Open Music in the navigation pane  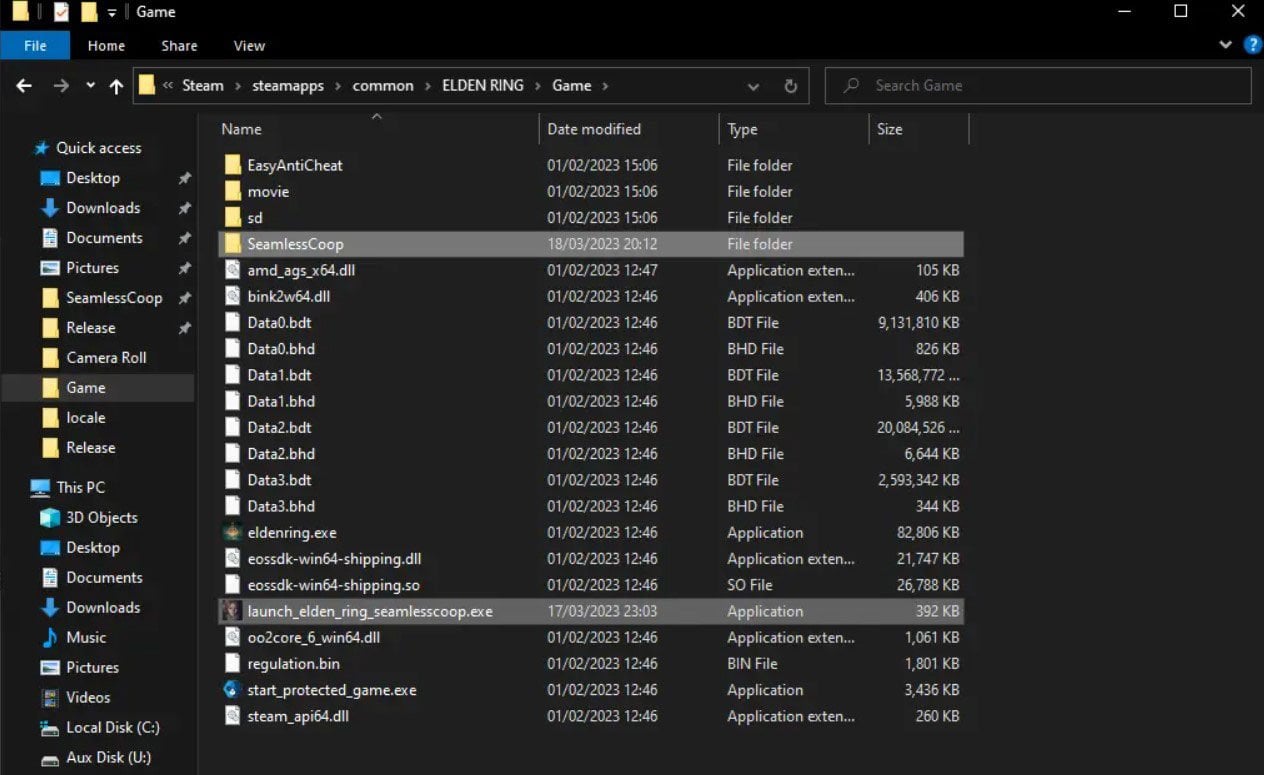86,637
